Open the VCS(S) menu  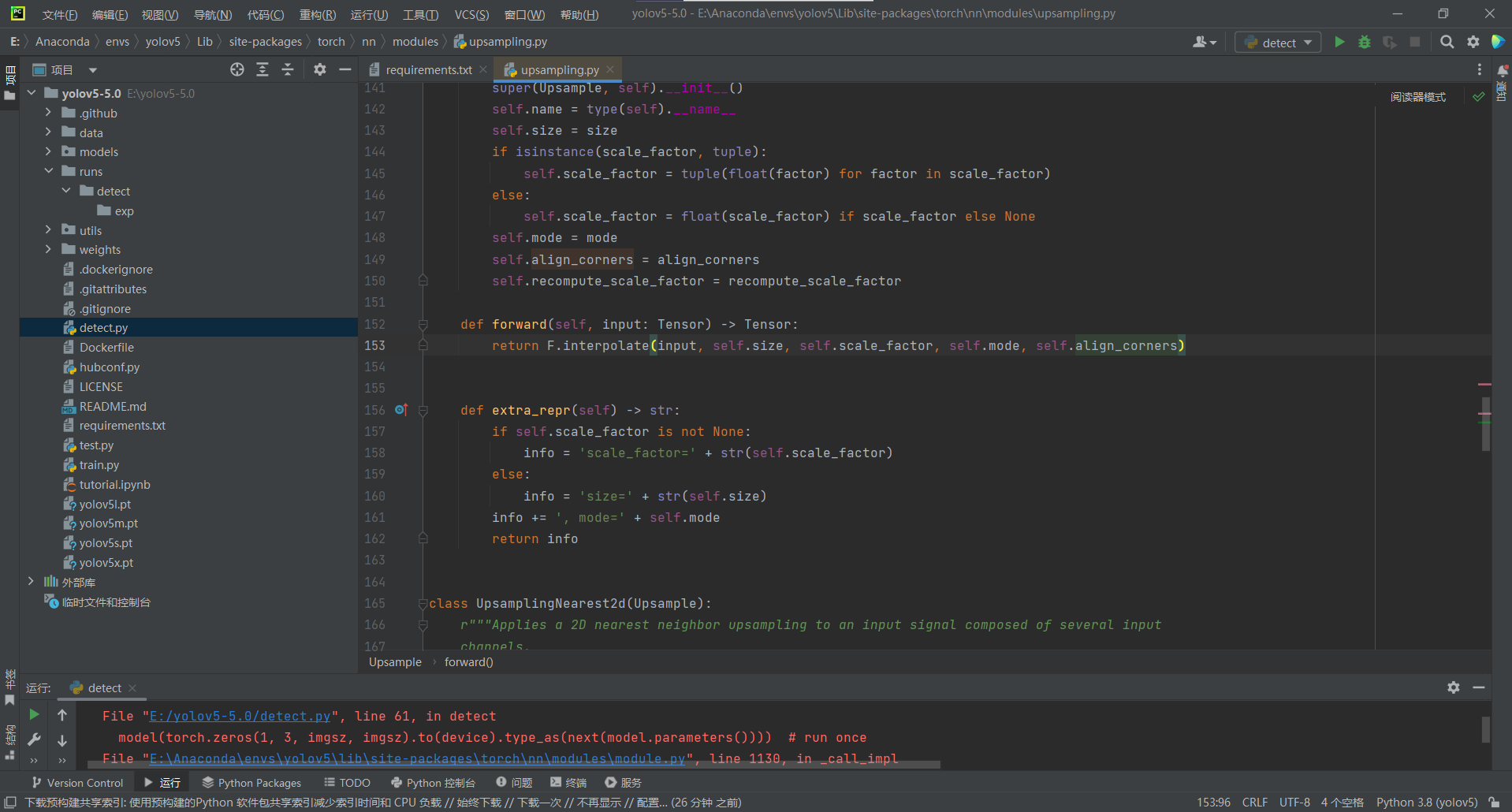(x=471, y=15)
